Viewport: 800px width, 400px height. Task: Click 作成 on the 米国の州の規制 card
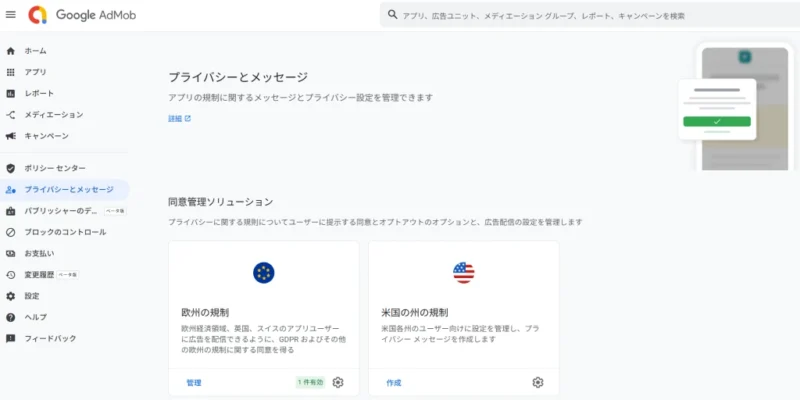394,383
